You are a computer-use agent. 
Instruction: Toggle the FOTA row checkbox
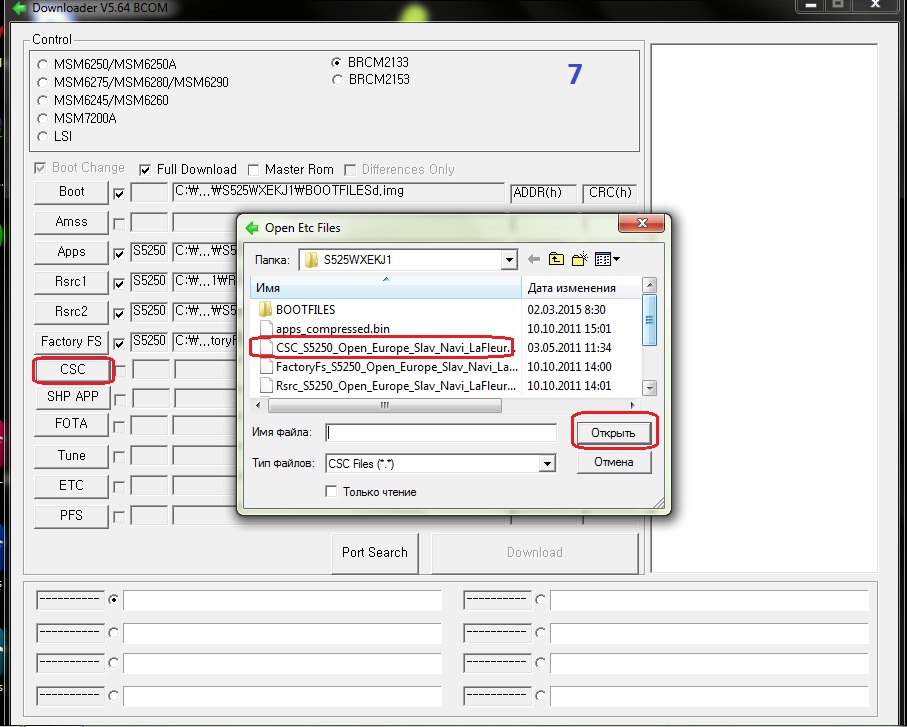[x=119, y=426]
